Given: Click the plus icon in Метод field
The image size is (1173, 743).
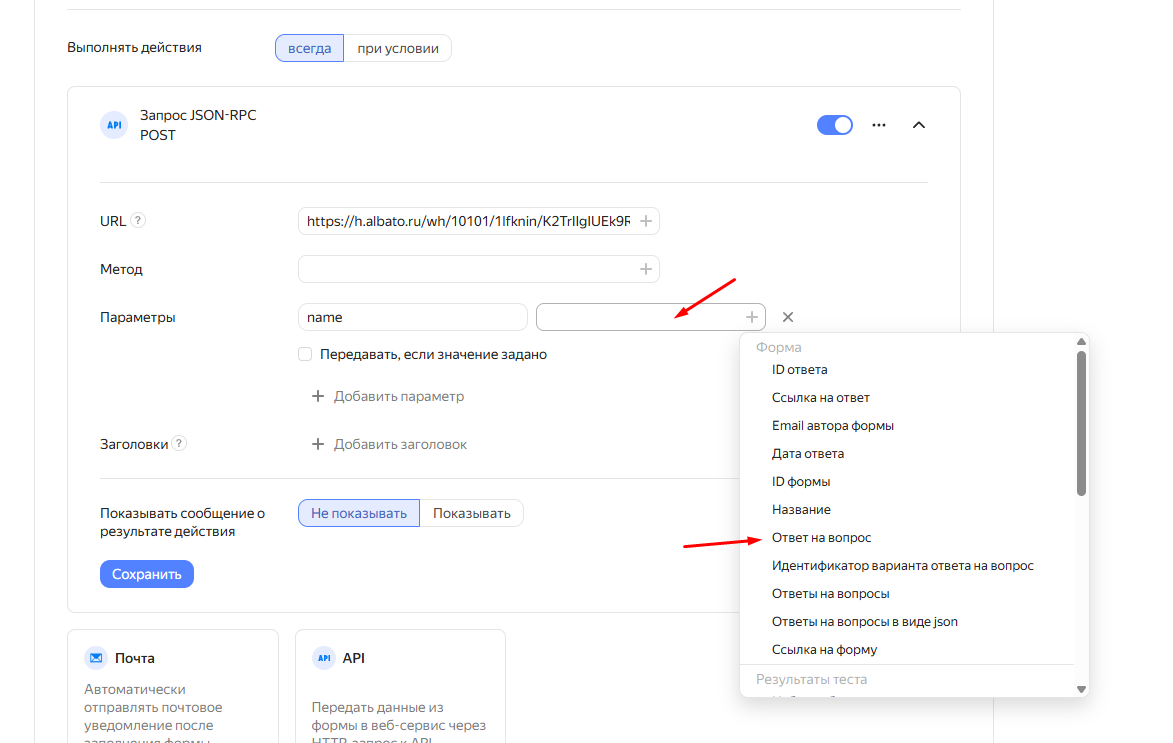Looking at the screenshot, I should (x=646, y=269).
